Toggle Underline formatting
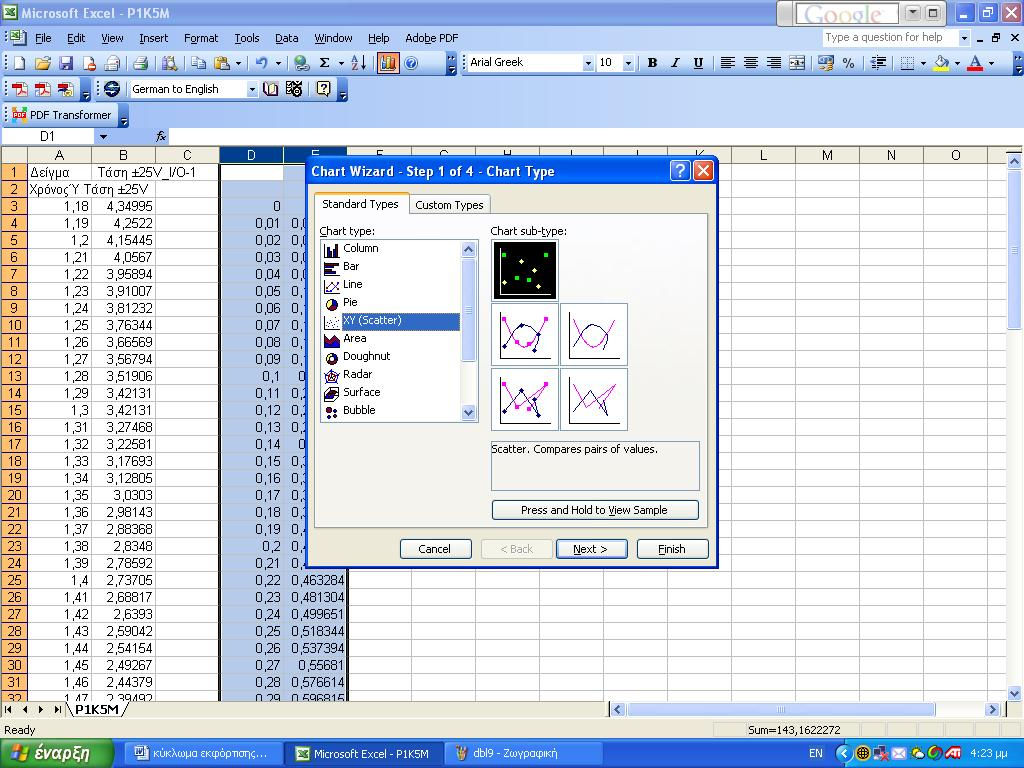1024x768 pixels. [x=698, y=63]
